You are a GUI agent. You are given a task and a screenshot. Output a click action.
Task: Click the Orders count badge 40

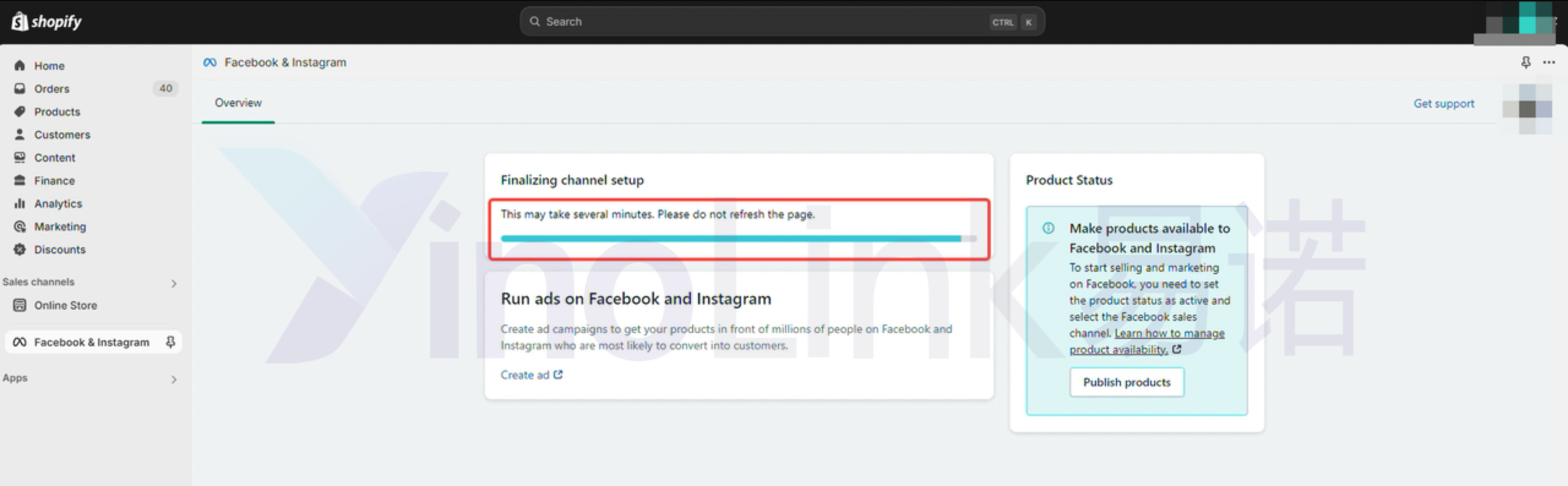click(165, 88)
